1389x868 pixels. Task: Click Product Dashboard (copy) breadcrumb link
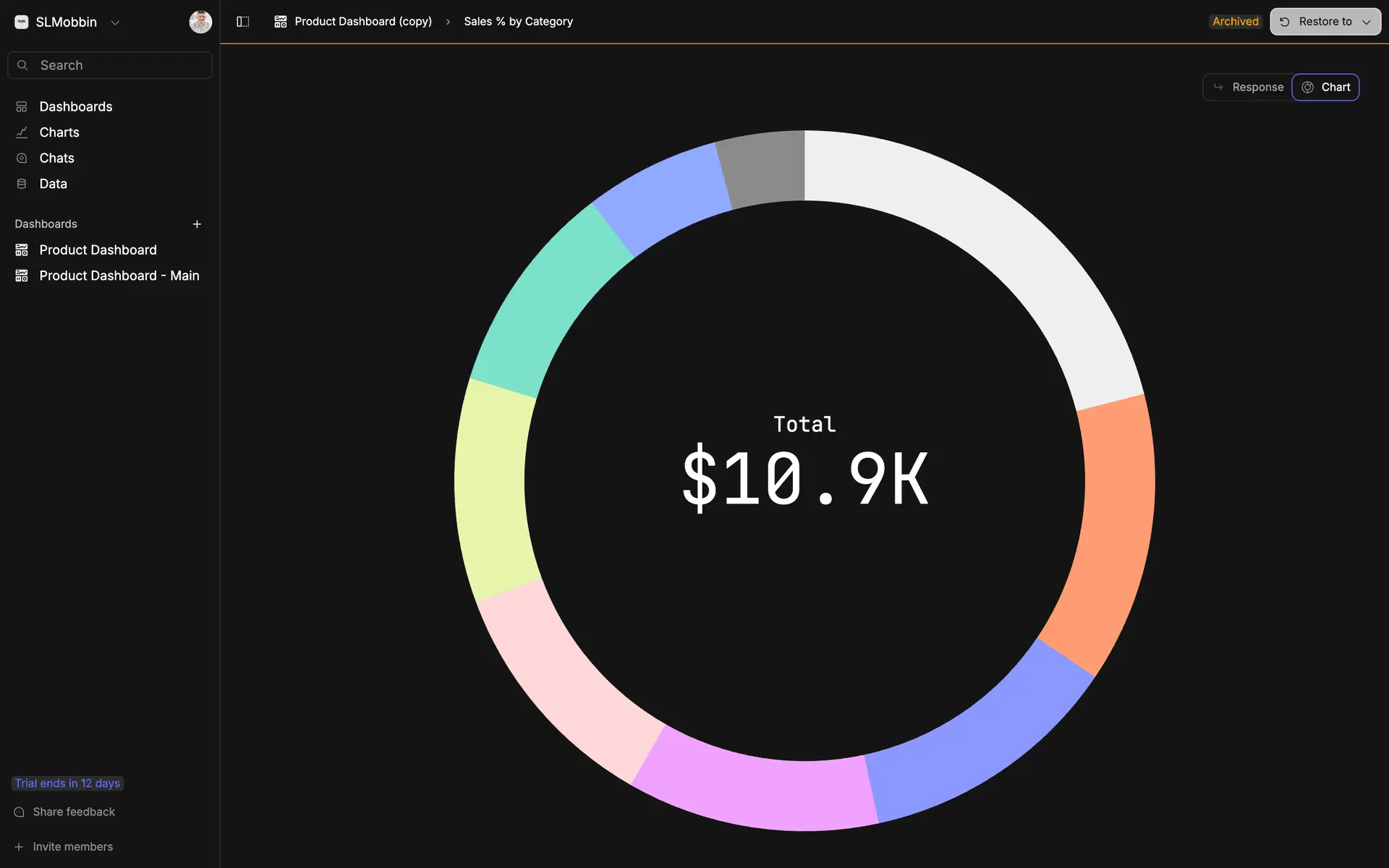pyautogui.click(x=362, y=22)
